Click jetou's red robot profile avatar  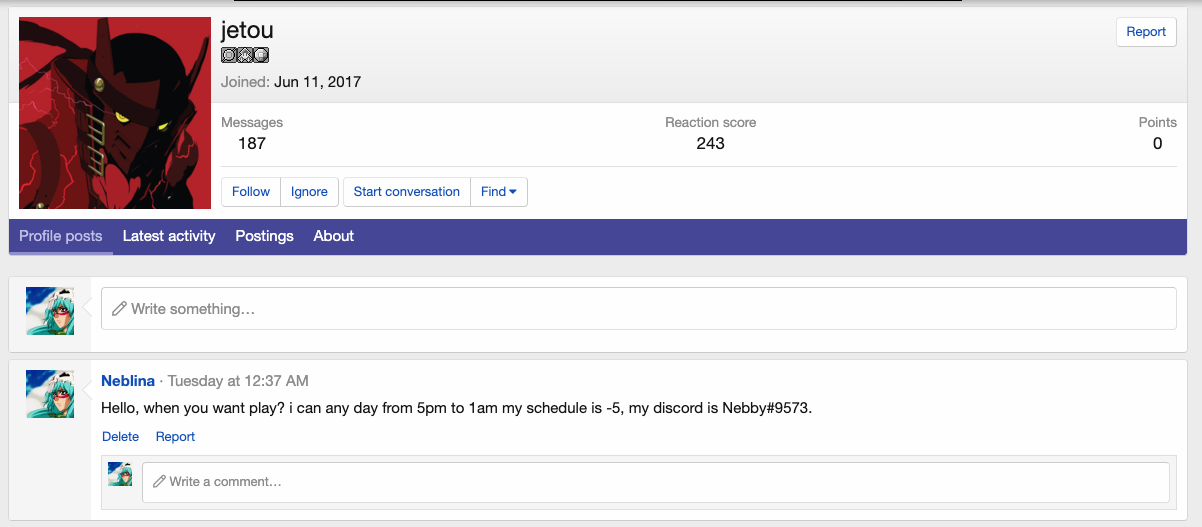click(115, 113)
